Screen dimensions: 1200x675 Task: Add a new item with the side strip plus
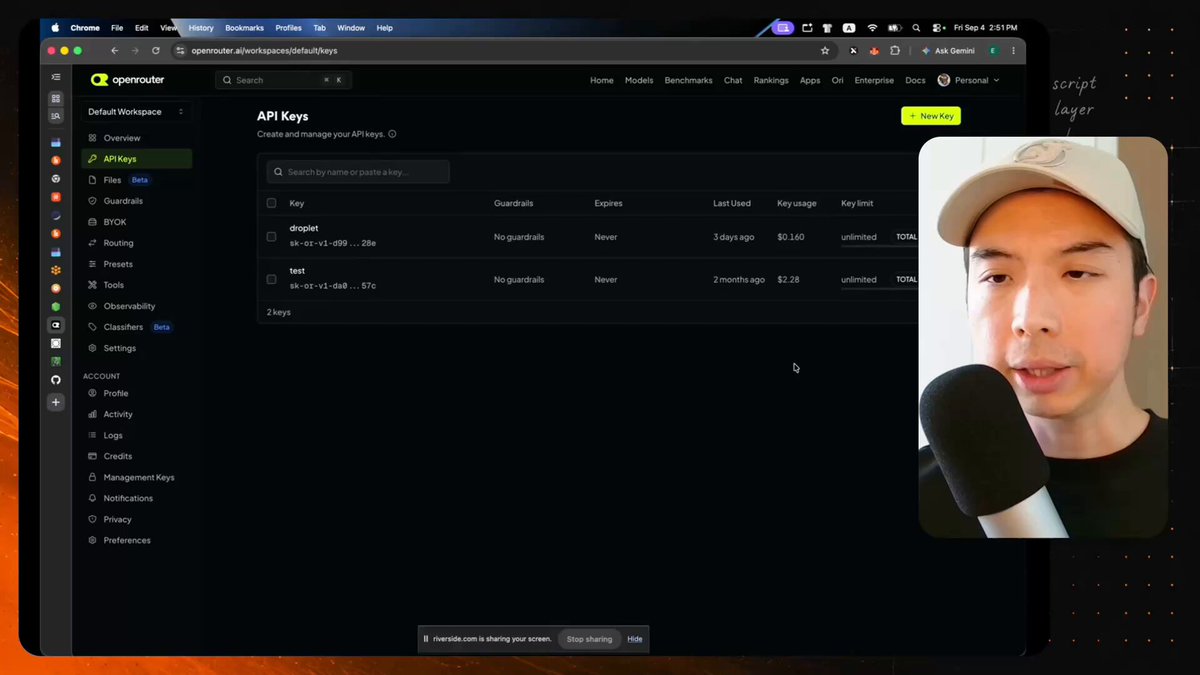click(56, 402)
